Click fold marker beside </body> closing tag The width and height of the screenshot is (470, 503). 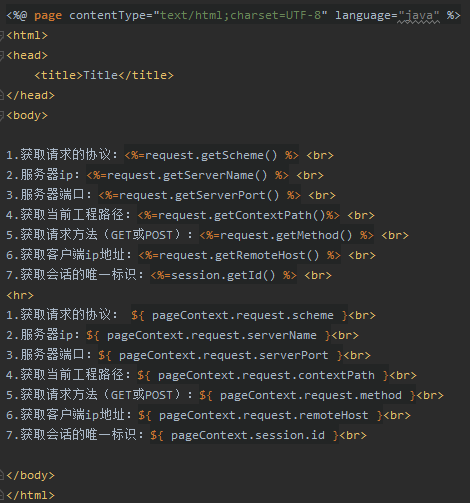[x=2, y=475]
